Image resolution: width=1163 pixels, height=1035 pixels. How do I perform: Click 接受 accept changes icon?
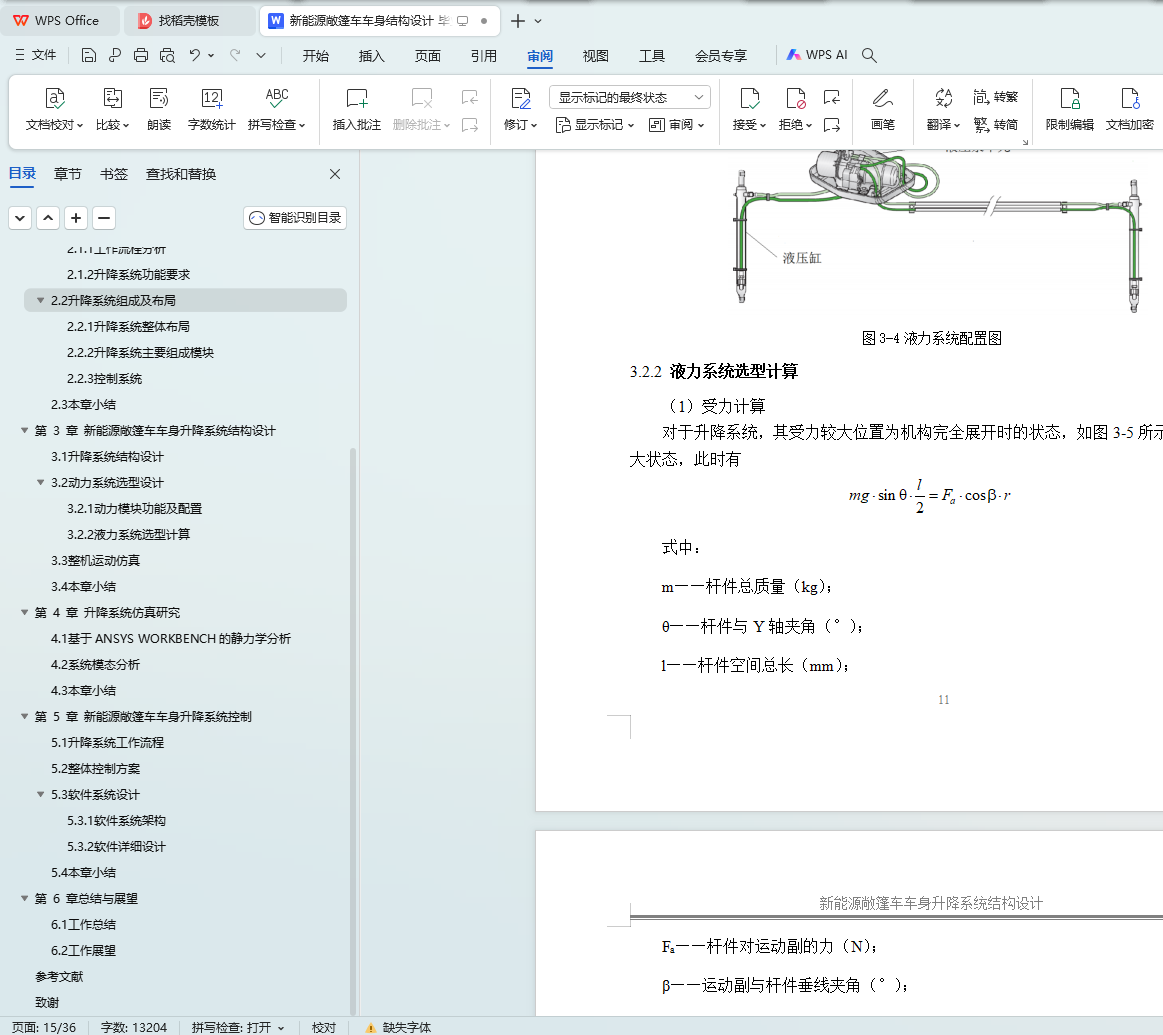coord(750,99)
